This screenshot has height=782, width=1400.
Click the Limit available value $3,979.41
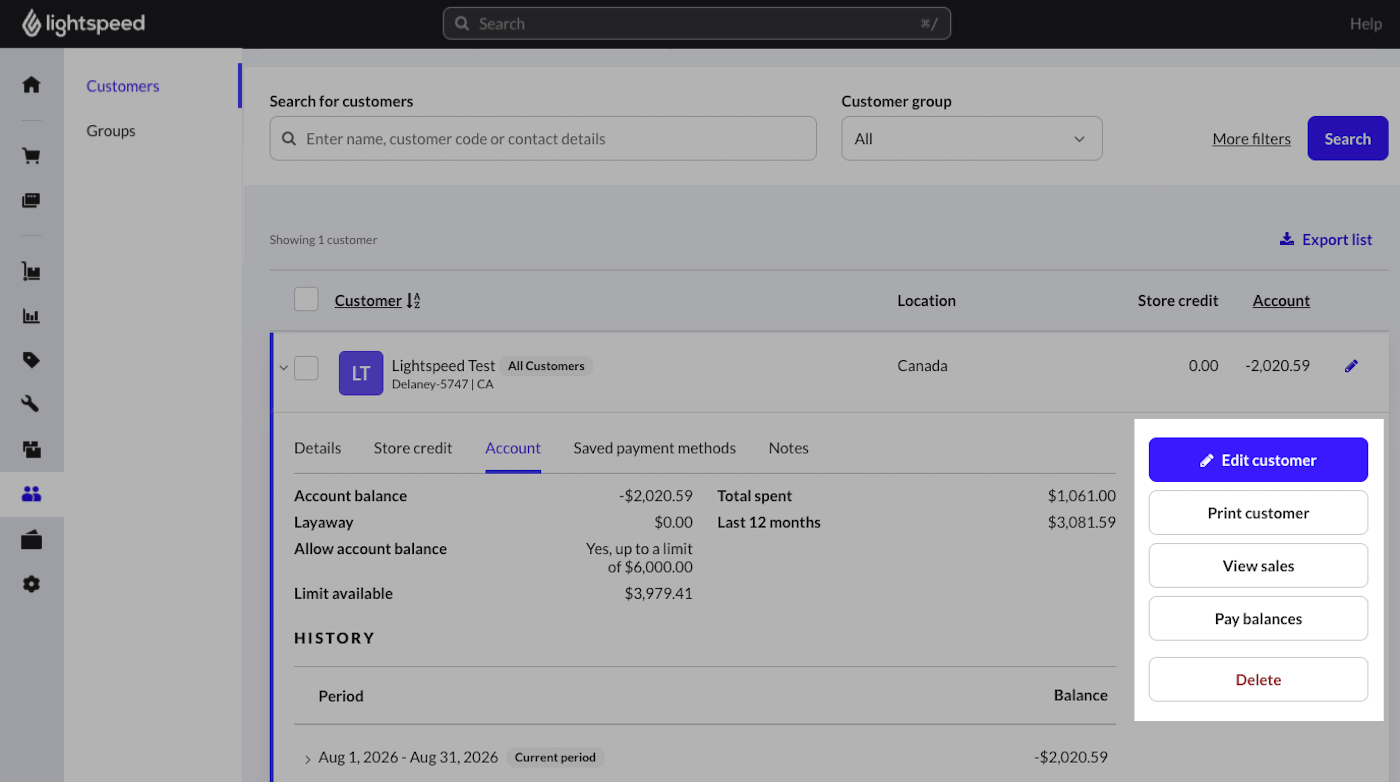click(658, 594)
